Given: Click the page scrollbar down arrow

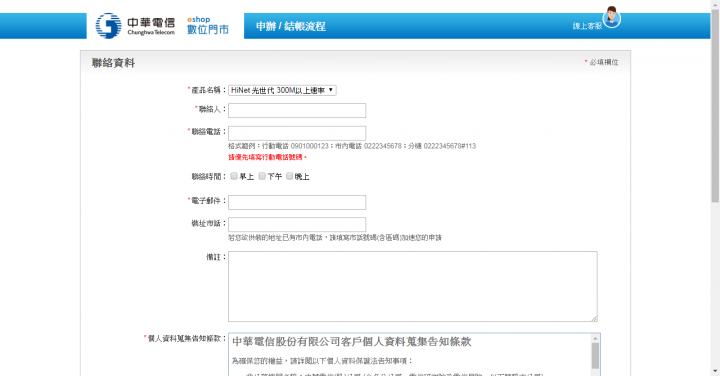Looking at the screenshot, I should pyautogui.click(x=715, y=371).
